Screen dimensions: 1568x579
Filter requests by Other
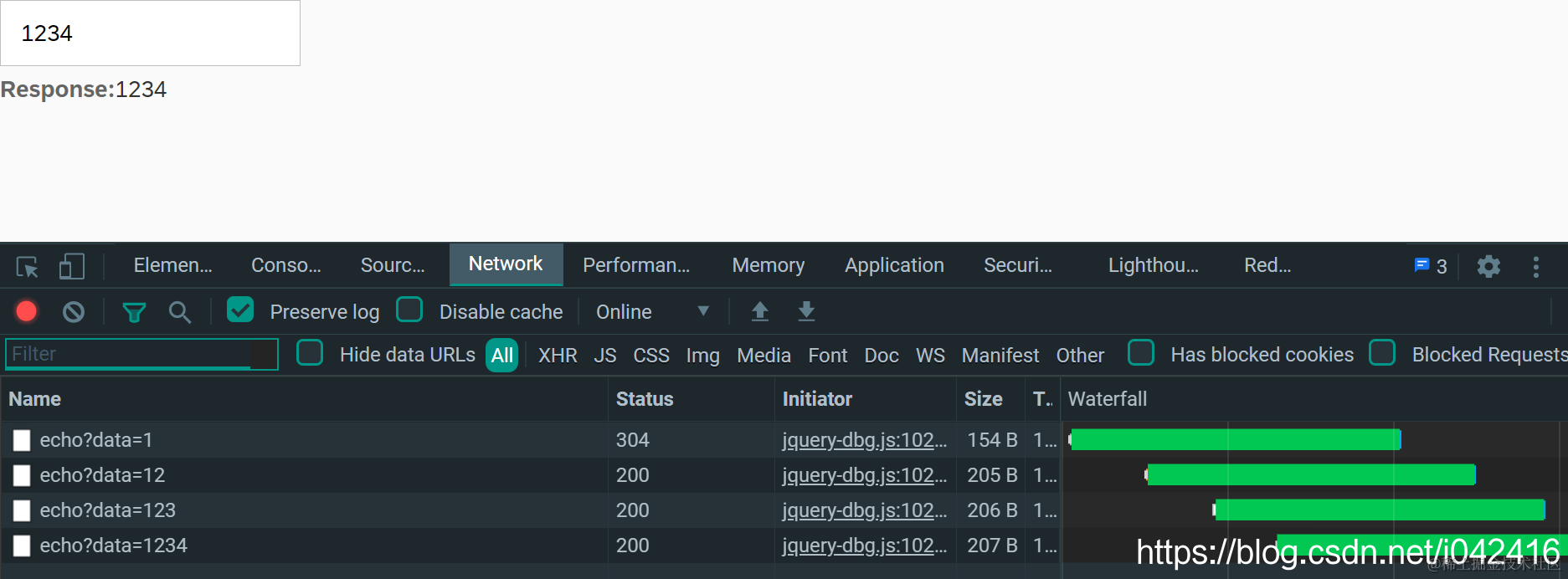click(x=1080, y=356)
